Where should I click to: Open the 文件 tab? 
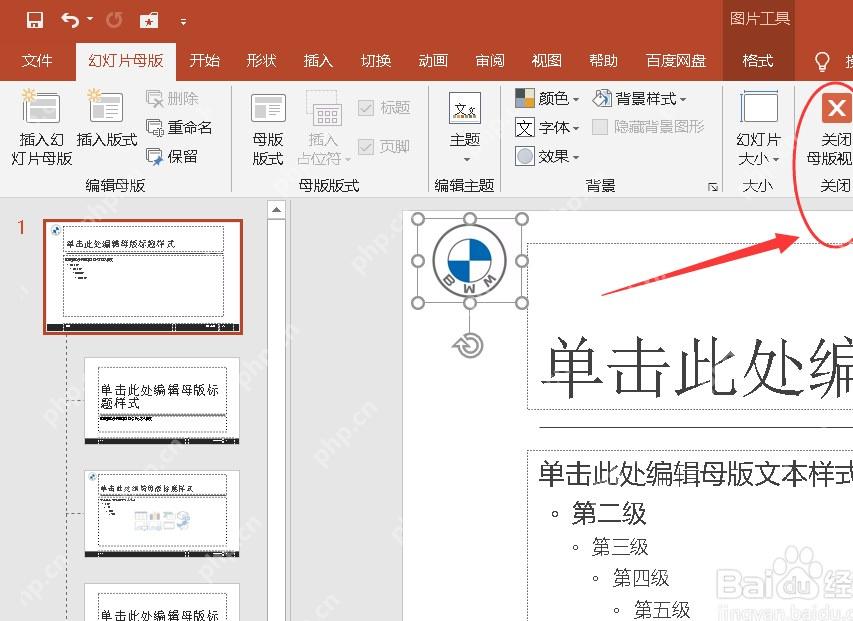pyautogui.click(x=37, y=60)
